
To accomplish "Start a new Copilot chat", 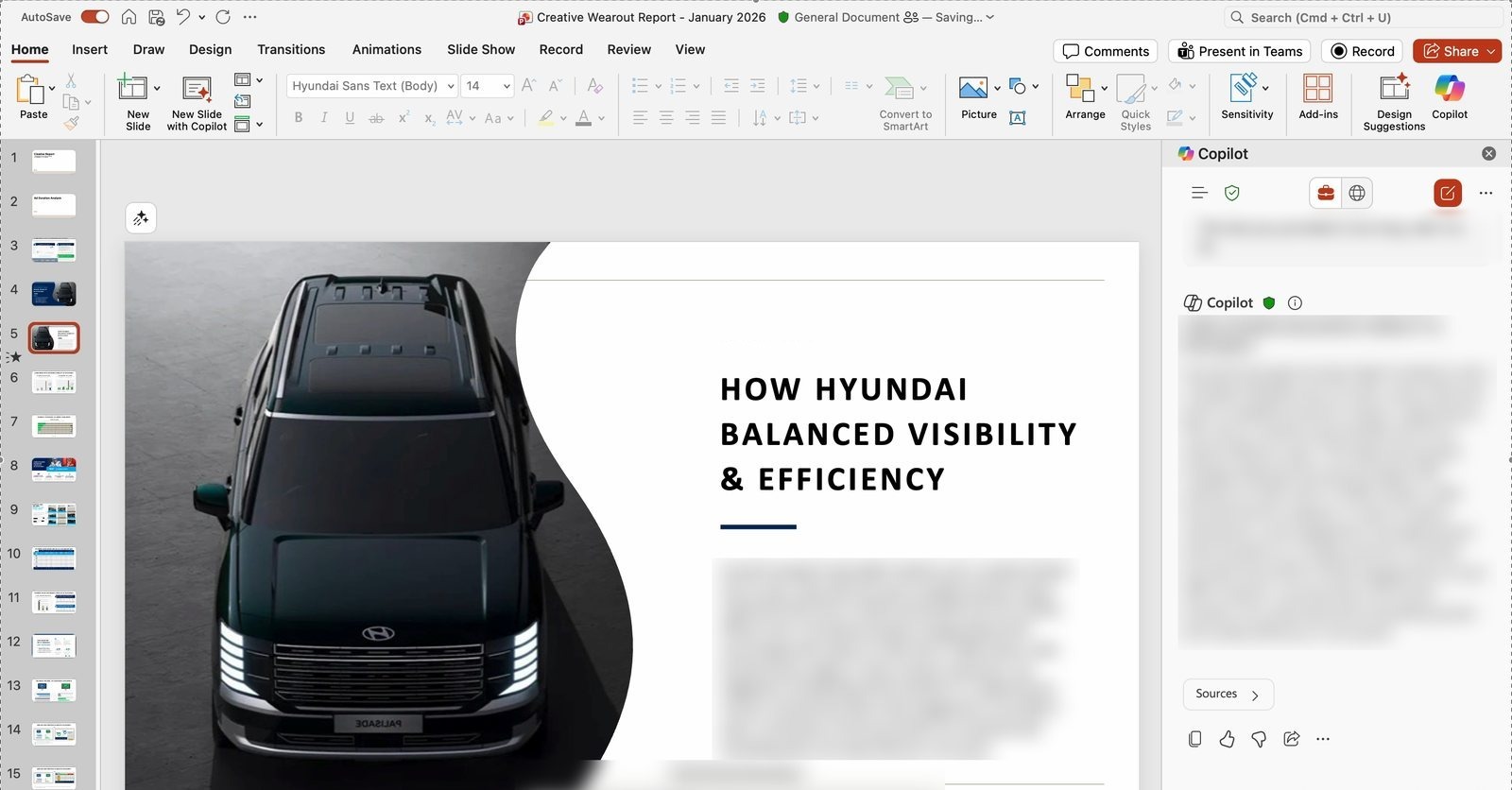I will (1447, 193).
